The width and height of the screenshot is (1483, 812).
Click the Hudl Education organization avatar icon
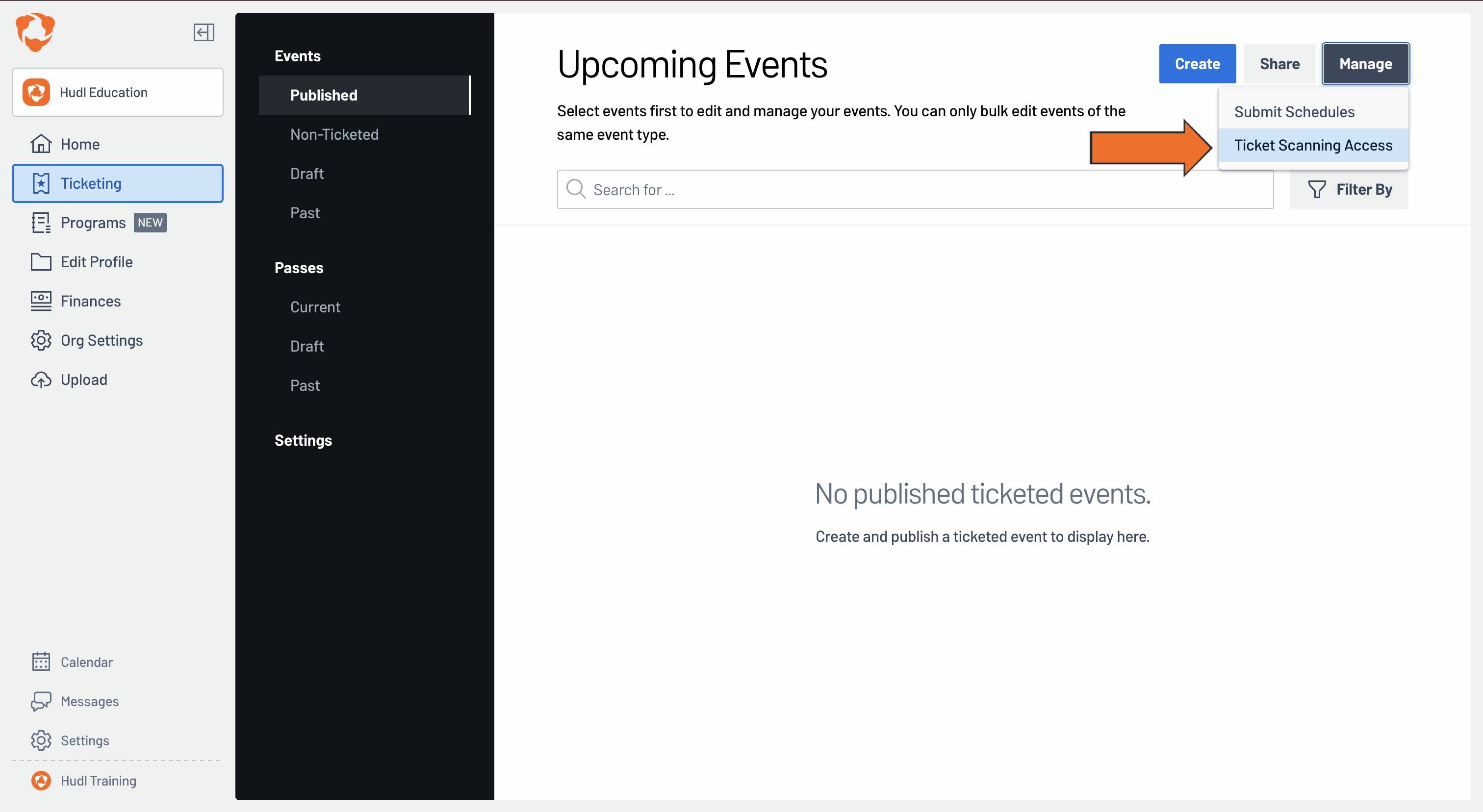pos(36,92)
